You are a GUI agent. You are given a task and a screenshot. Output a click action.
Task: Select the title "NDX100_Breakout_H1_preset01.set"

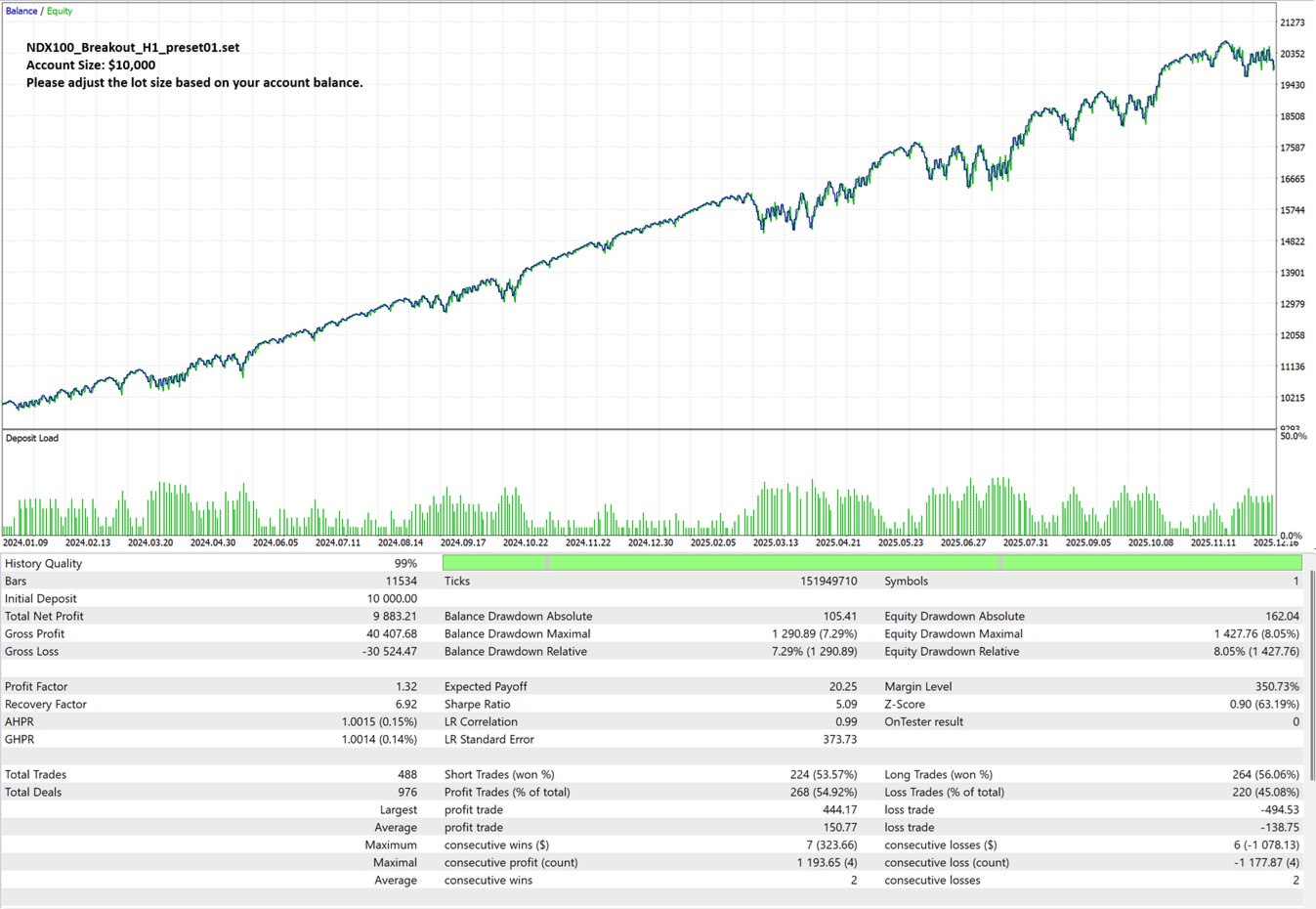pyautogui.click(x=133, y=47)
